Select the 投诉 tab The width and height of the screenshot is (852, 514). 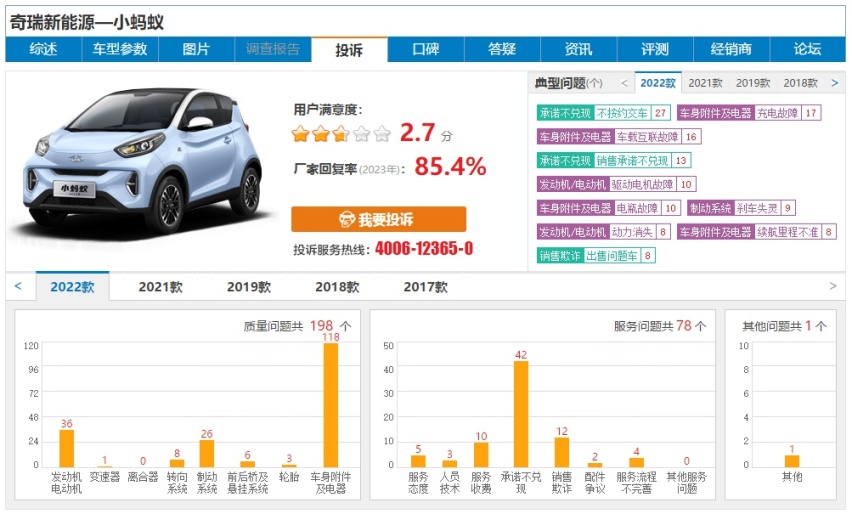349,49
